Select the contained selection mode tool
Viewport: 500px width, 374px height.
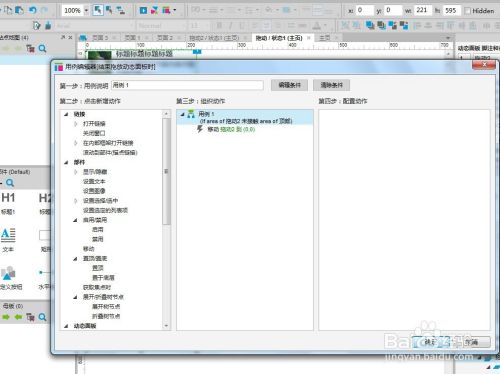tap(109, 10)
